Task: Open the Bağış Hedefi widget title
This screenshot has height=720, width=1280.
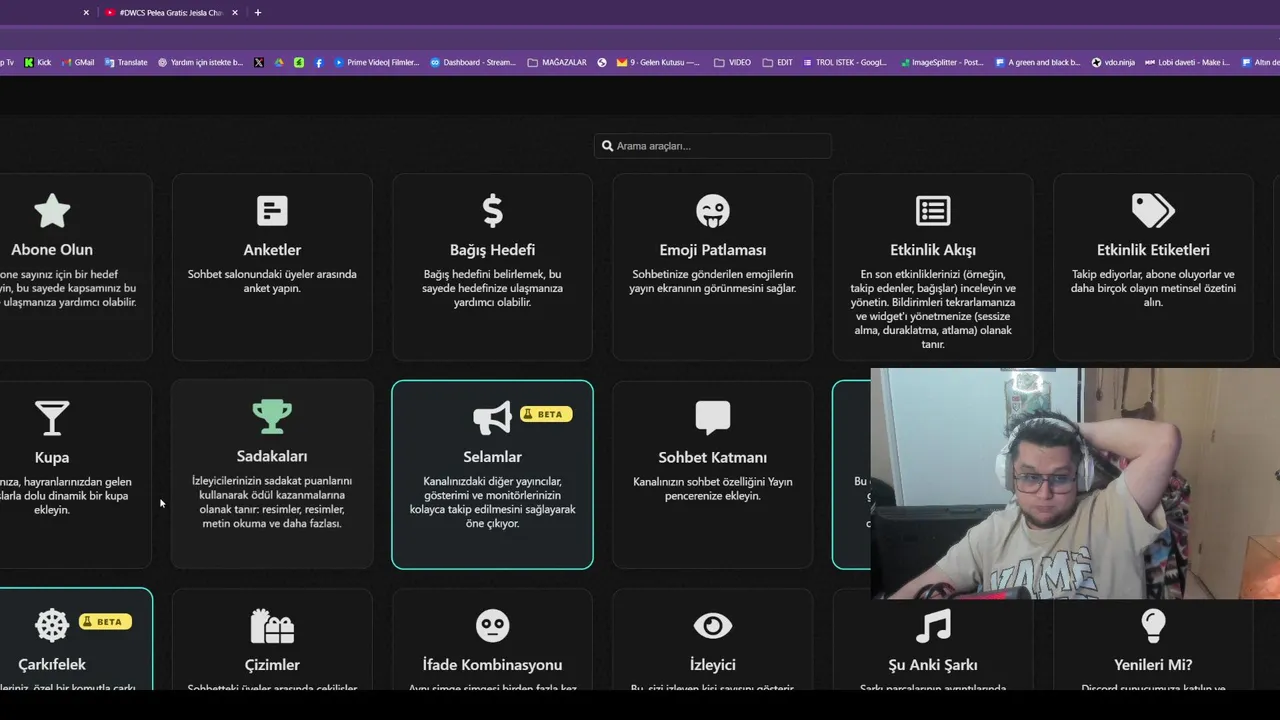Action: click(492, 250)
